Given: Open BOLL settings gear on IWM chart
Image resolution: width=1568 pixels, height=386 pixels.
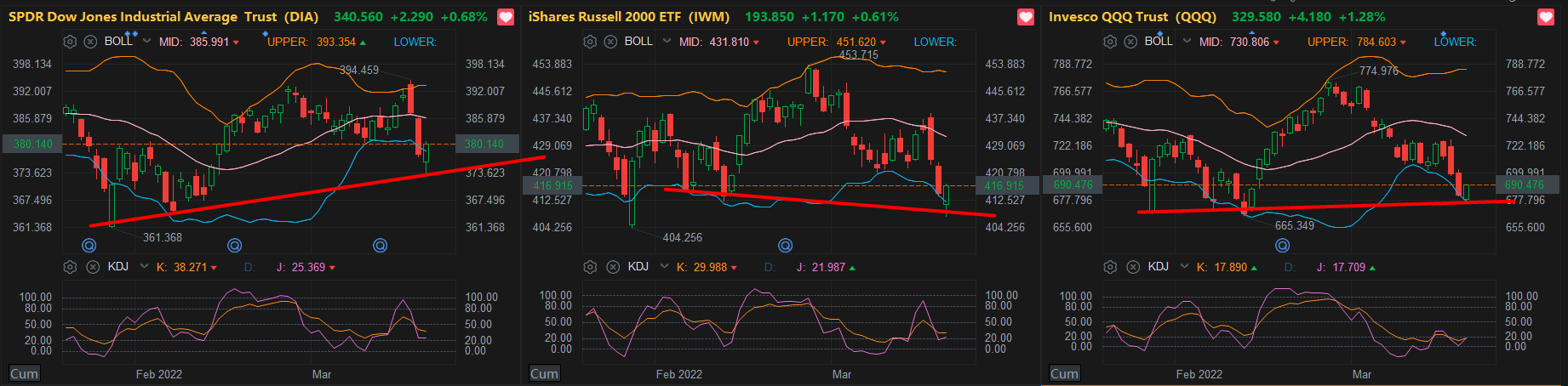Looking at the screenshot, I should coord(590,42).
